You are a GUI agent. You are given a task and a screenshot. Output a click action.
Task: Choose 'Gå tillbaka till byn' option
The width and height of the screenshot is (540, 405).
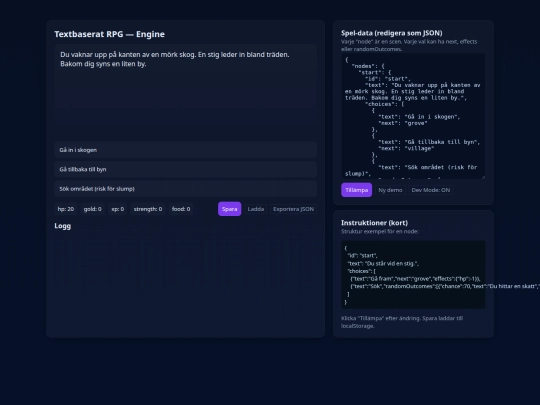[x=185, y=169]
